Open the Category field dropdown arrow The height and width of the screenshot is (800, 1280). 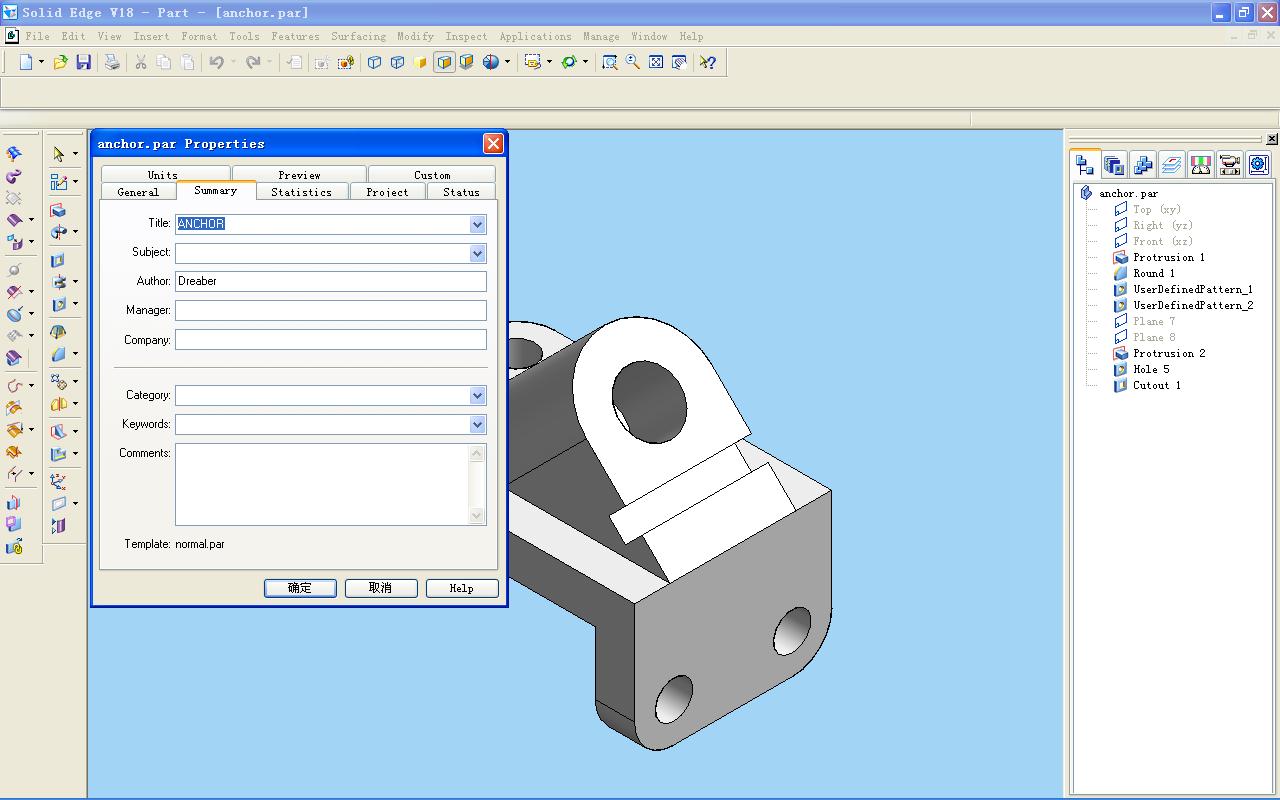click(x=477, y=395)
